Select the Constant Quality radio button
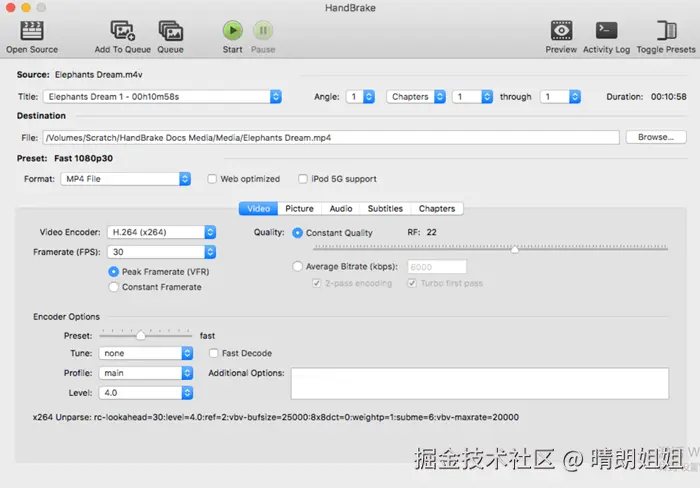700x488 pixels. coord(297,233)
